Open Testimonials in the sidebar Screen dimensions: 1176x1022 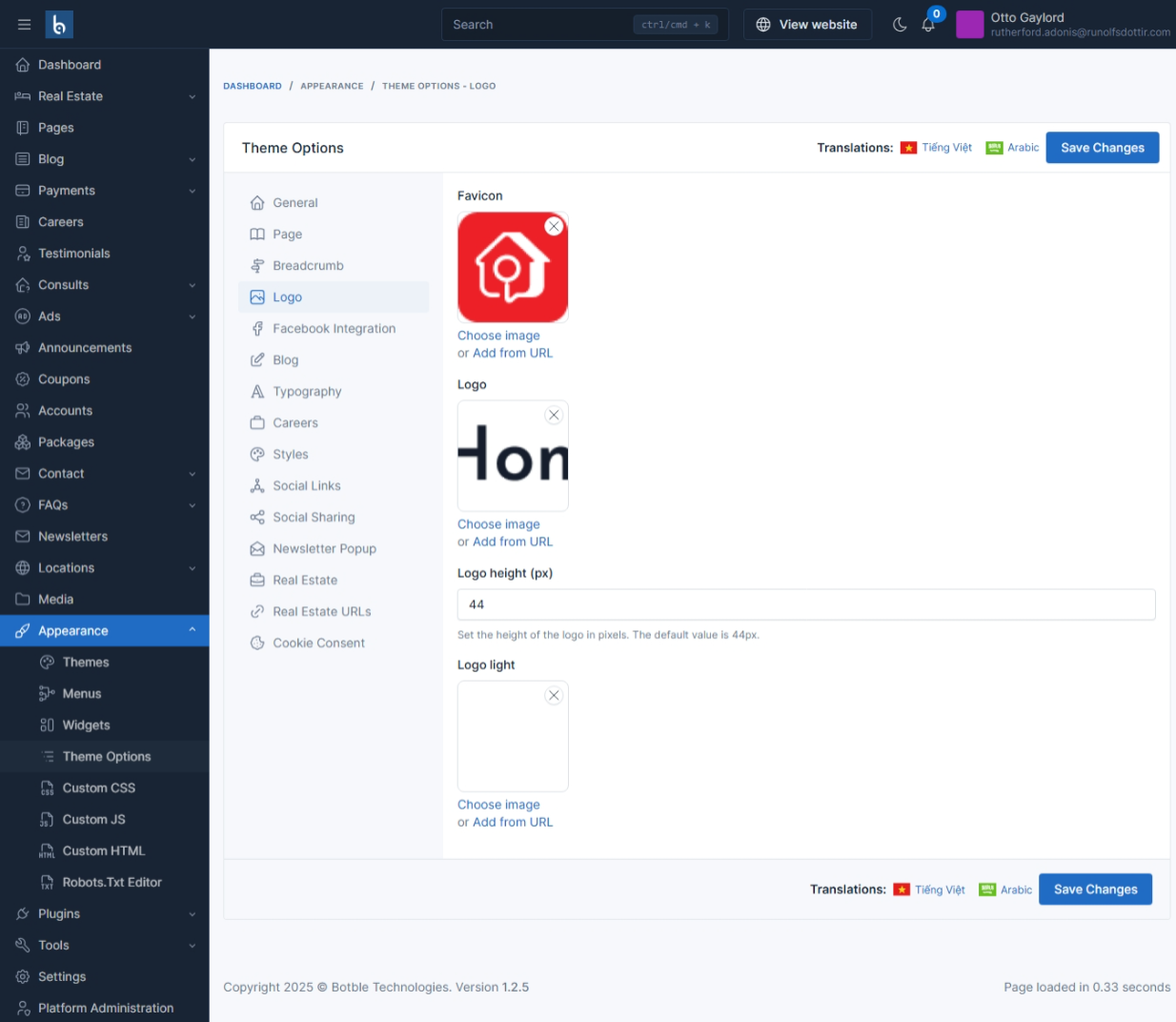[105, 254]
